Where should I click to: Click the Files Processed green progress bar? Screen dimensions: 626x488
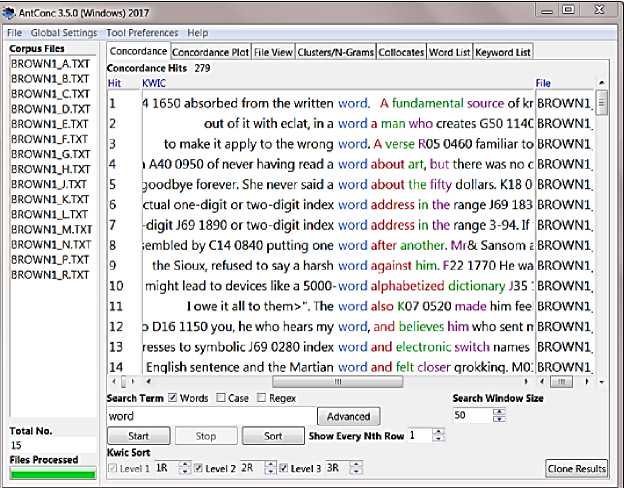pyautogui.click(x=53, y=474)
